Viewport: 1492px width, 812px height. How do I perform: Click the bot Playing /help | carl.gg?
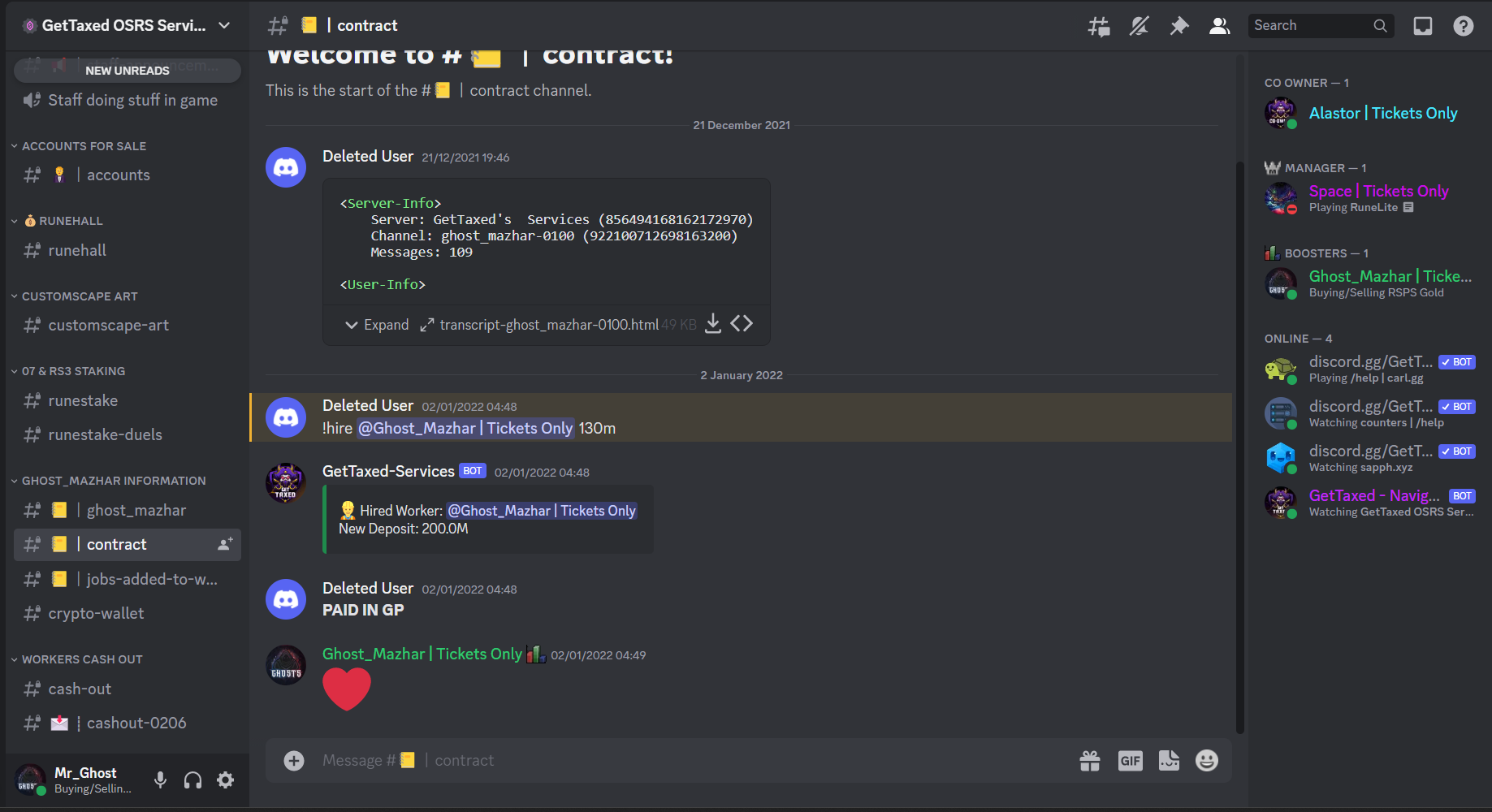click(1370, 369)
